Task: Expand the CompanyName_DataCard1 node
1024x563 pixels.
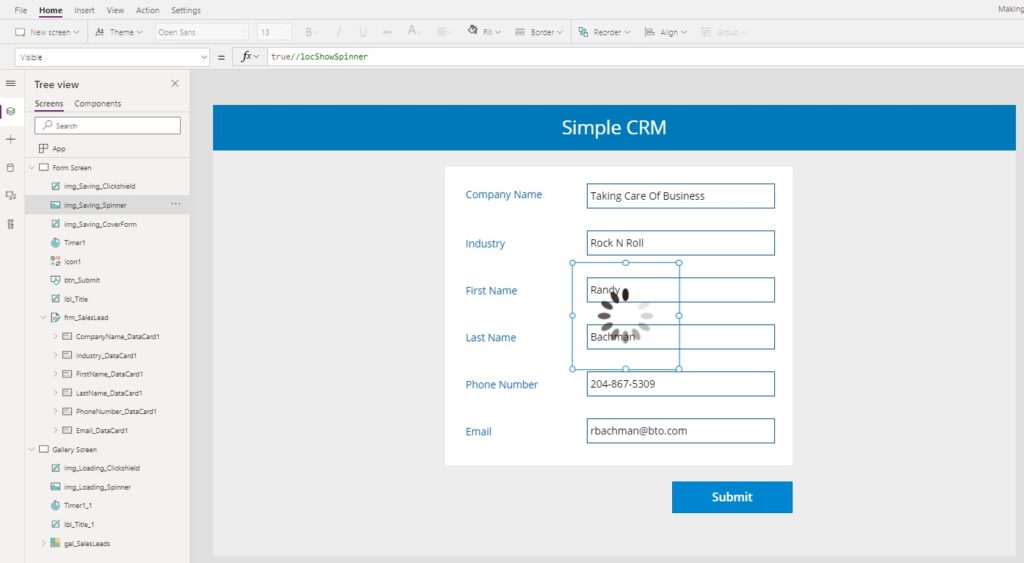Action: pos(56,337)
